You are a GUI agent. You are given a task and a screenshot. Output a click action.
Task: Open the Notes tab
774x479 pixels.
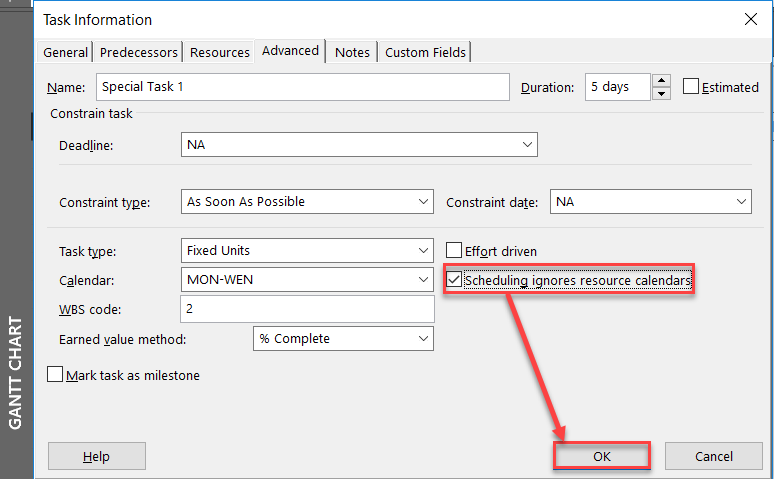tap(352, 52)
